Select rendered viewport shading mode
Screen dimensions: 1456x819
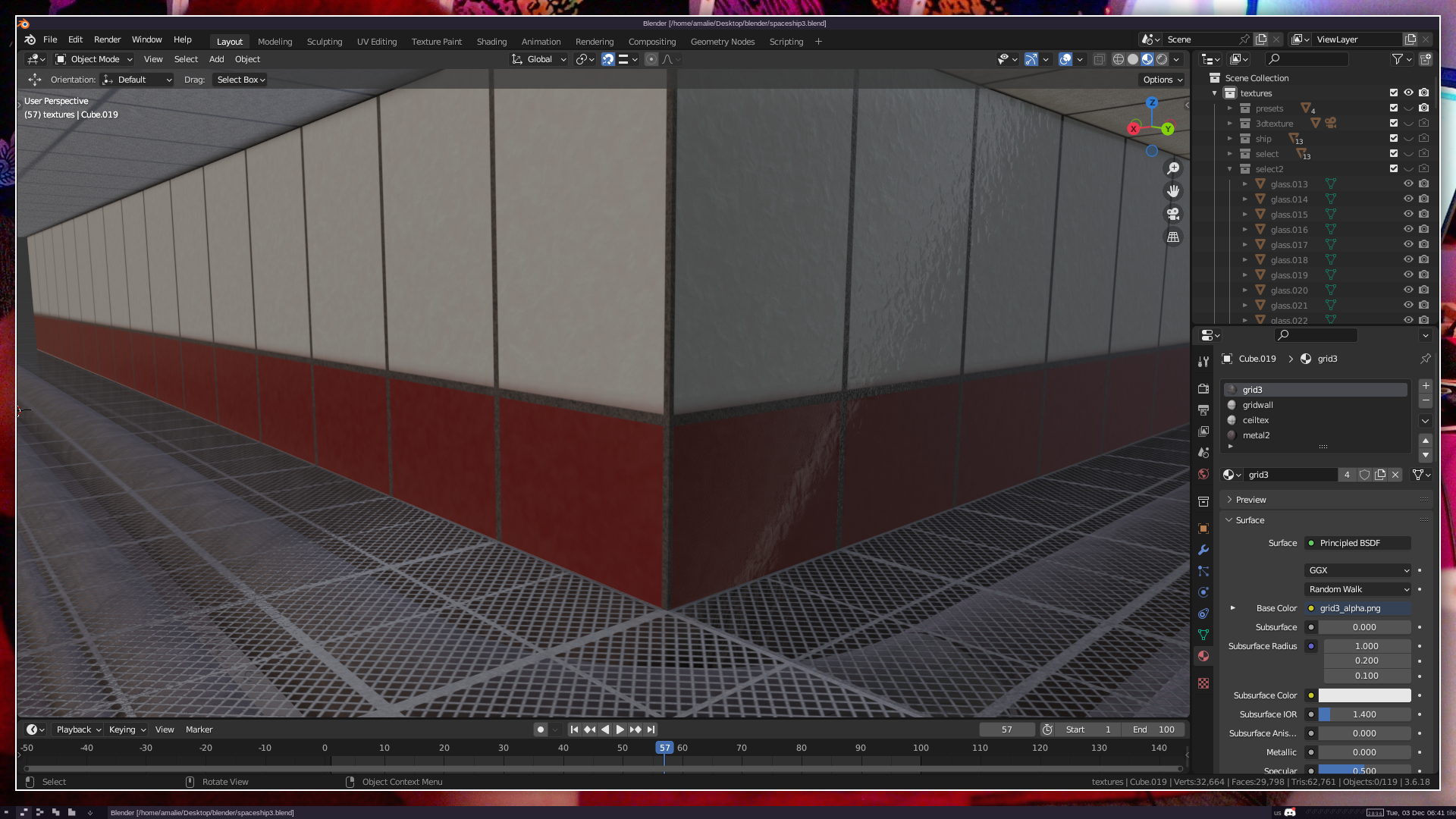[1162, 59]
